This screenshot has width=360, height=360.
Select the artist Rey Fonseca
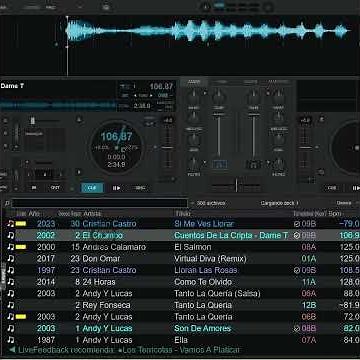click(106, 305)
